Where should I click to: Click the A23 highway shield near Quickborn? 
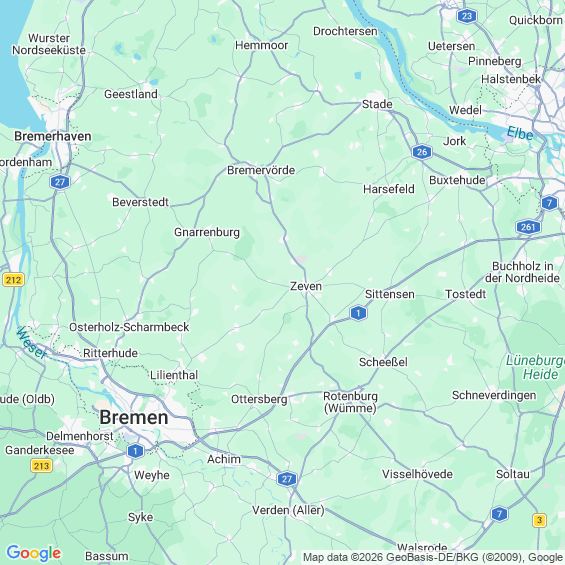467,16
